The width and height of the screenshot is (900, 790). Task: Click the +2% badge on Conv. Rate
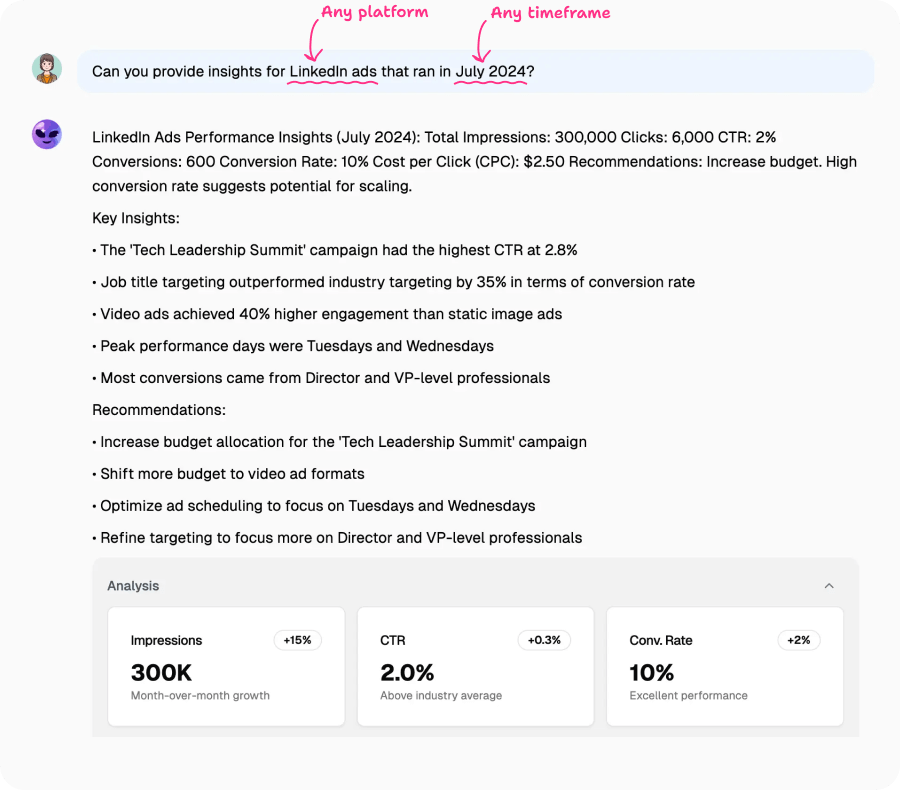click(798, 640)
